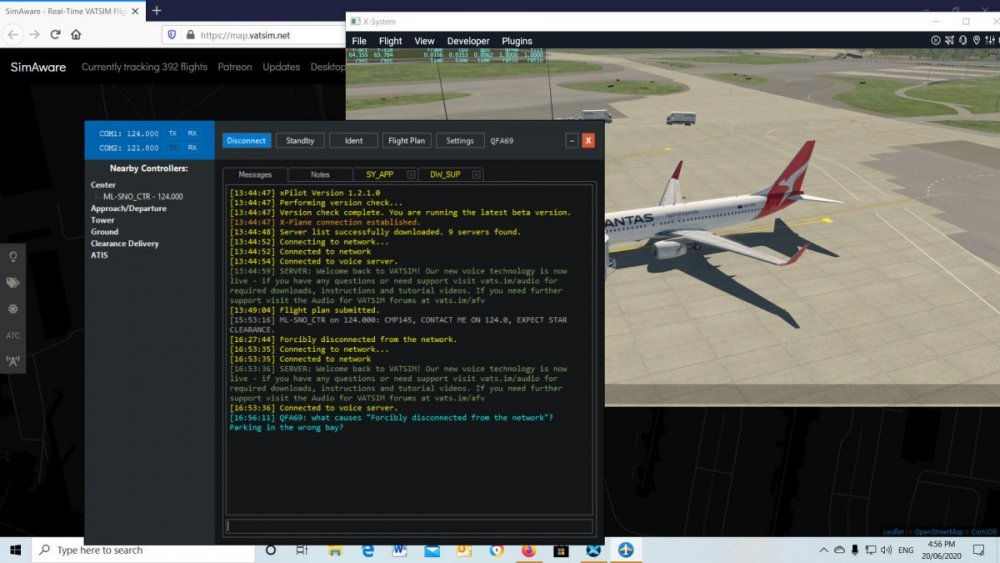Close the SimAware browser tab

coord(135,11)
